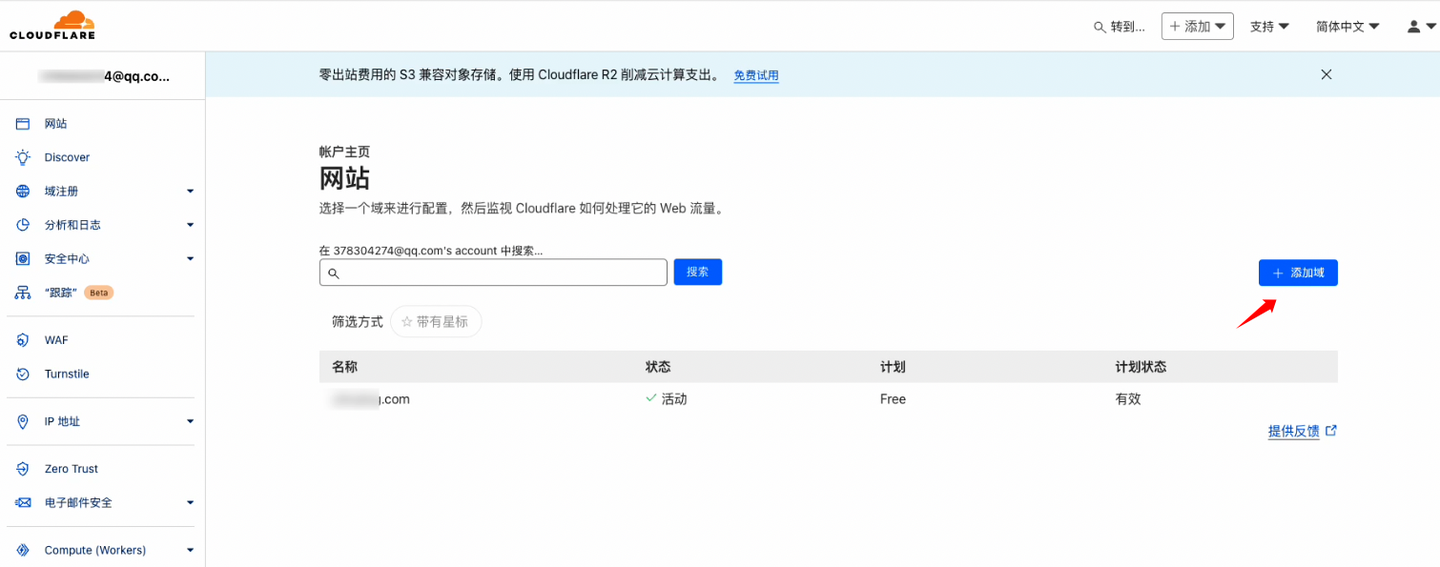Click the blue 搜索 button
This screenshot has height=567, width=1440.
pos(698,272)
